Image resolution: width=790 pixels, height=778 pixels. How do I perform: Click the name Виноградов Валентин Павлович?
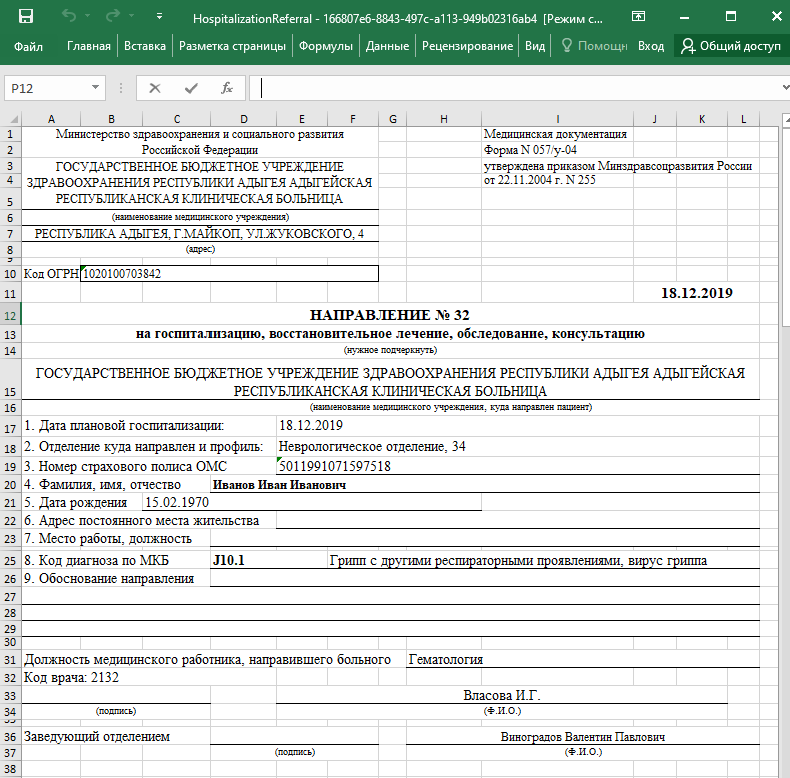583,737
